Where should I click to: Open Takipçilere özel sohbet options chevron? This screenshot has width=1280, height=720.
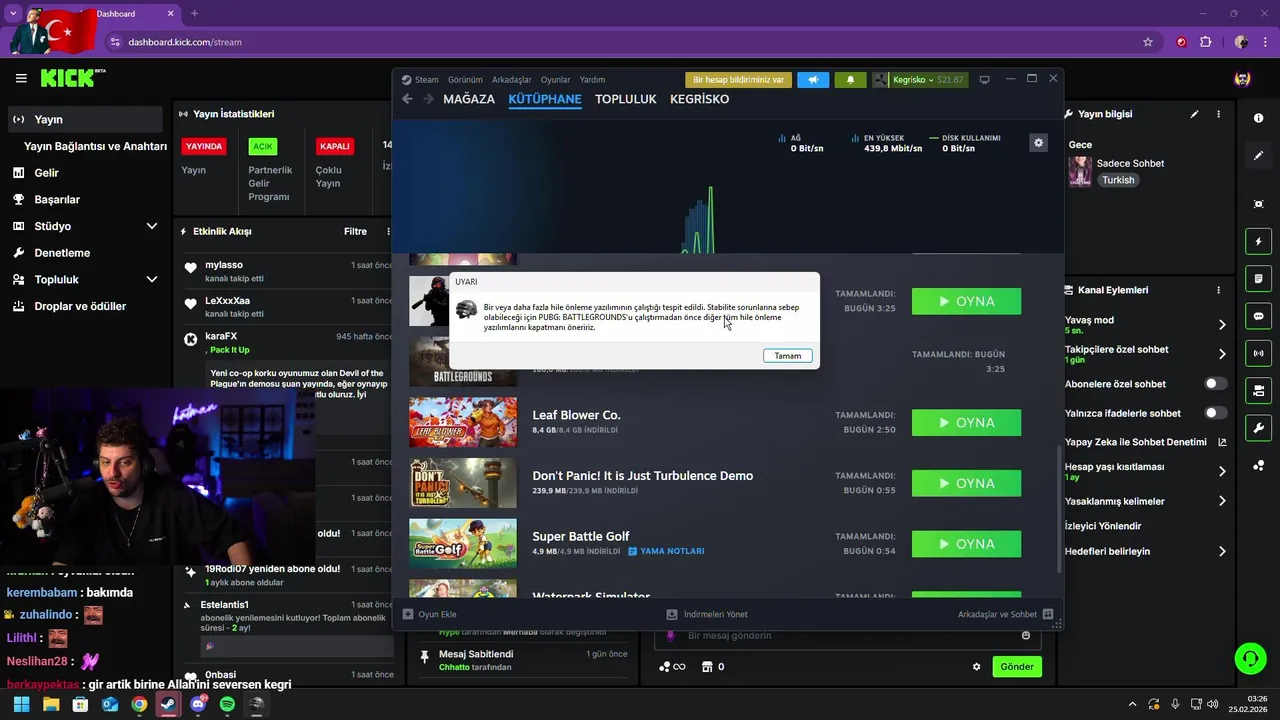click(1222, 354)
